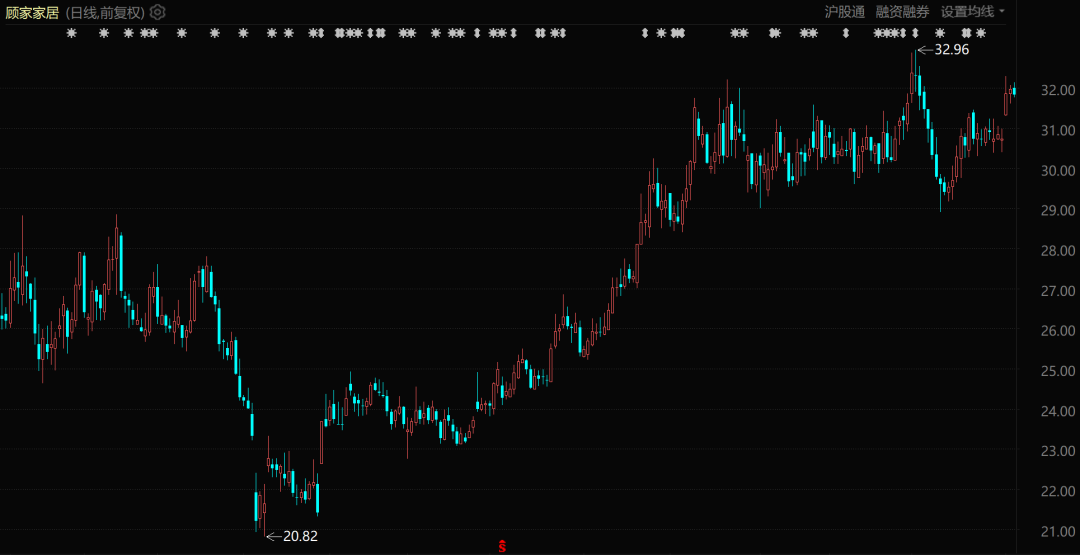Change period via the (日线,前复权) label
This screenshot has height=555, width=1080.
point(105,12)
